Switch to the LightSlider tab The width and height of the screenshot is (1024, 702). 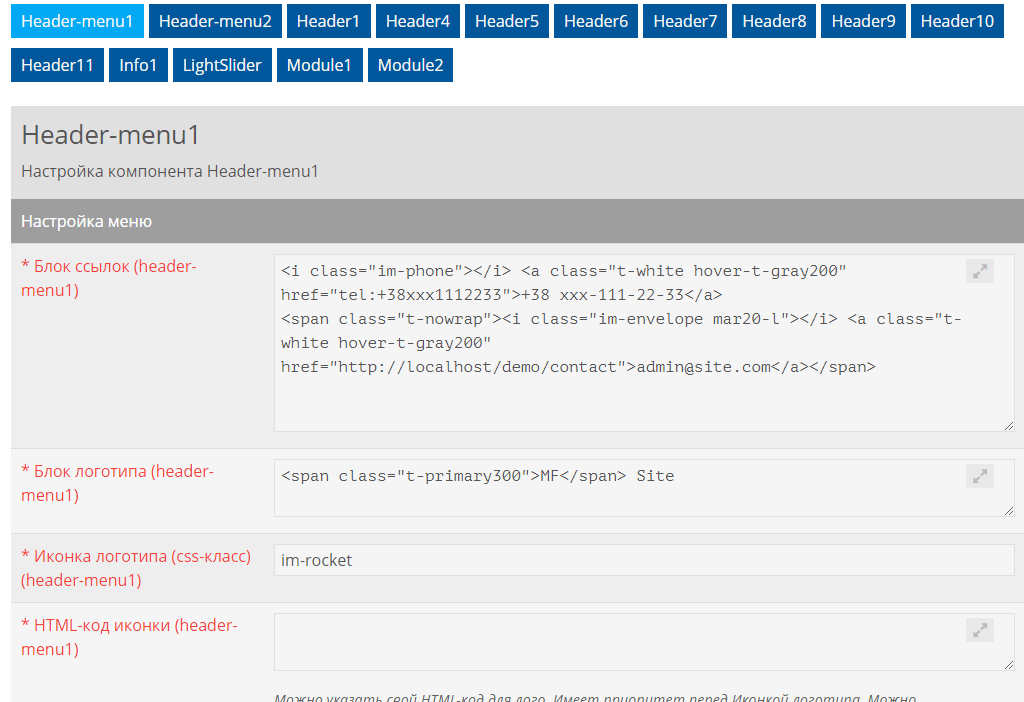[x=221, y=66]
